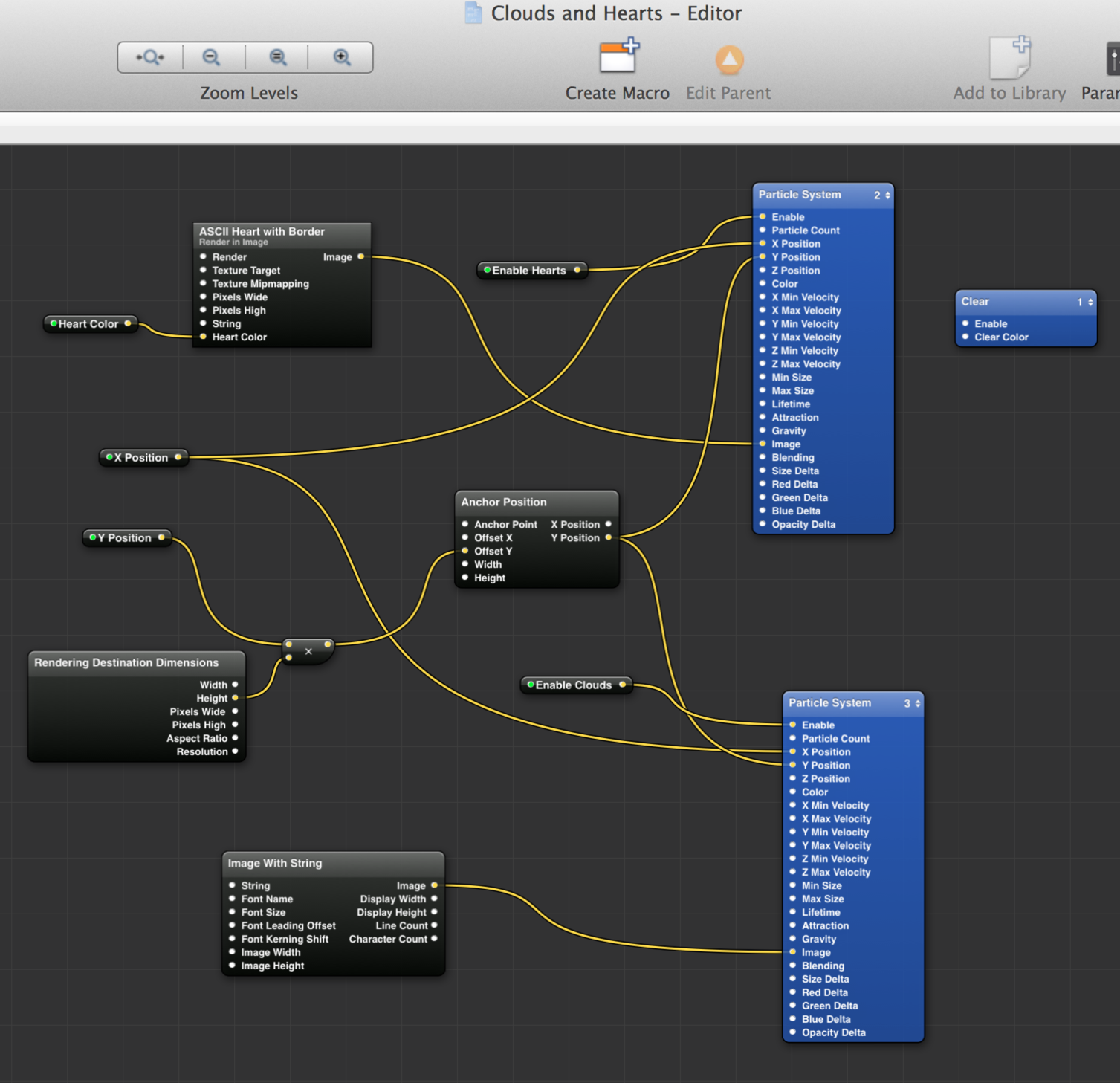Click the Height output port of Rendering Destination
This screenshot has width=1120, height=1083.
pos(236,699)
